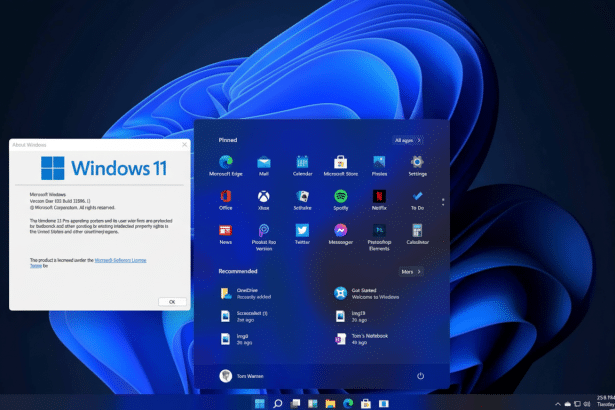Click OK in About Windows dialog
This screenshot has height=410, width=615.
[172, 302]
